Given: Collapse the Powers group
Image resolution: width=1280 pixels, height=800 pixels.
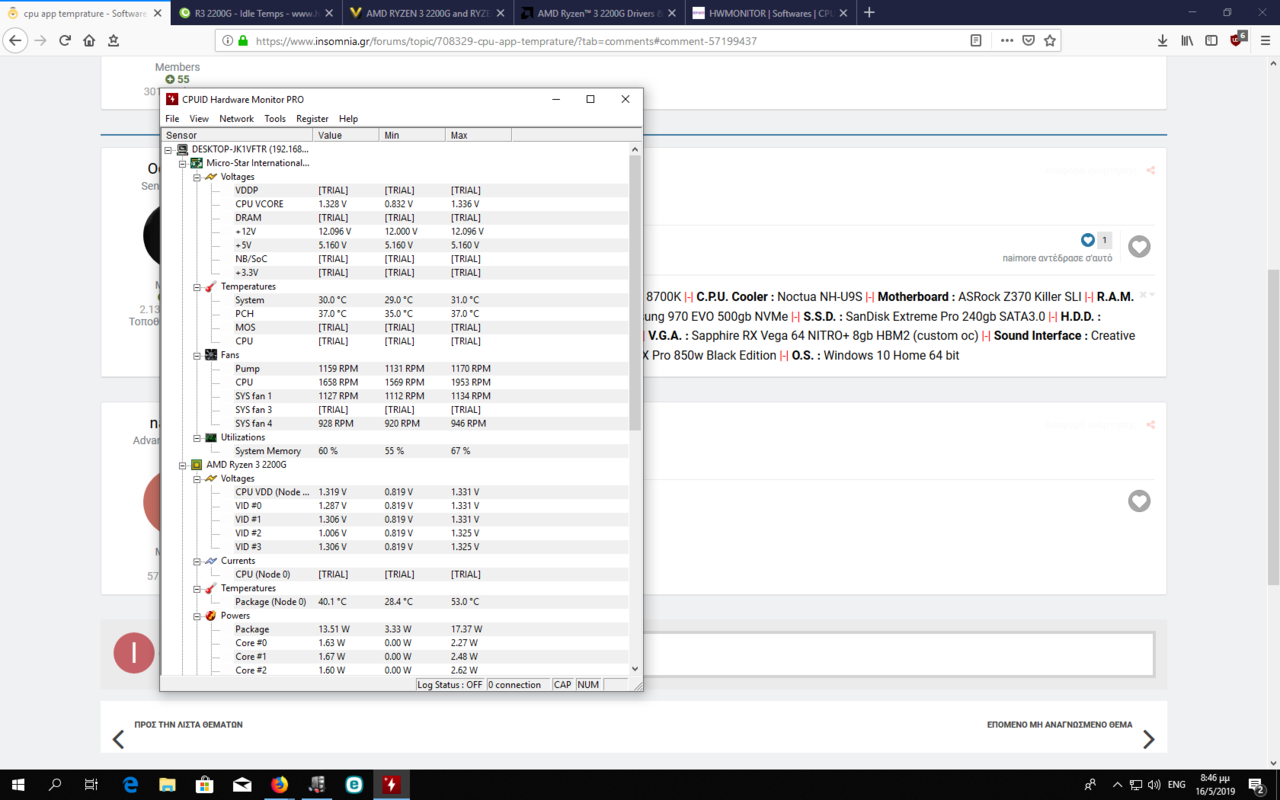Looking at the screenshot, I should tap(197, 616).
